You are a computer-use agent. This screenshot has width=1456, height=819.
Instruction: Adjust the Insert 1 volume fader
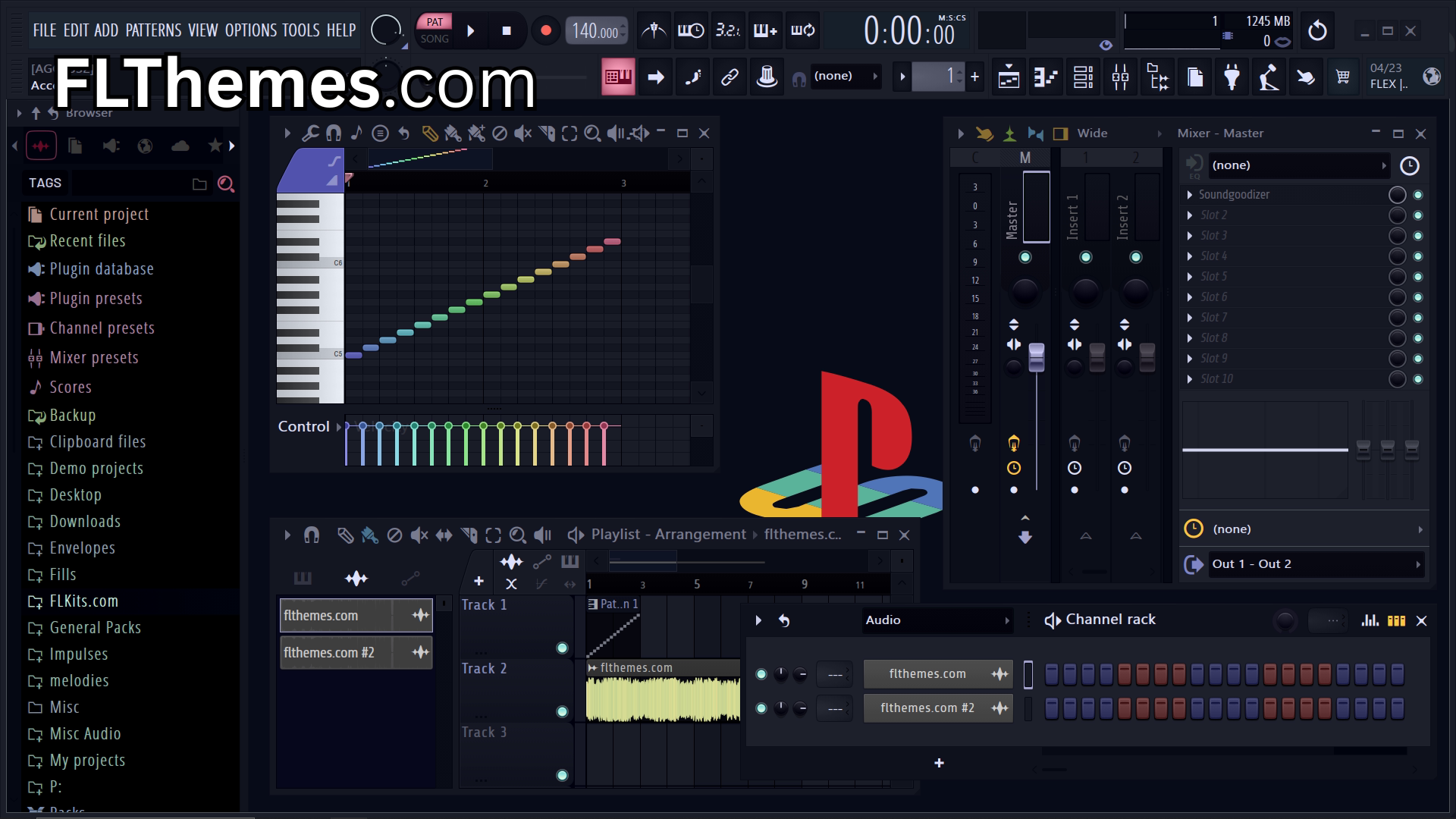(1097, 357)
